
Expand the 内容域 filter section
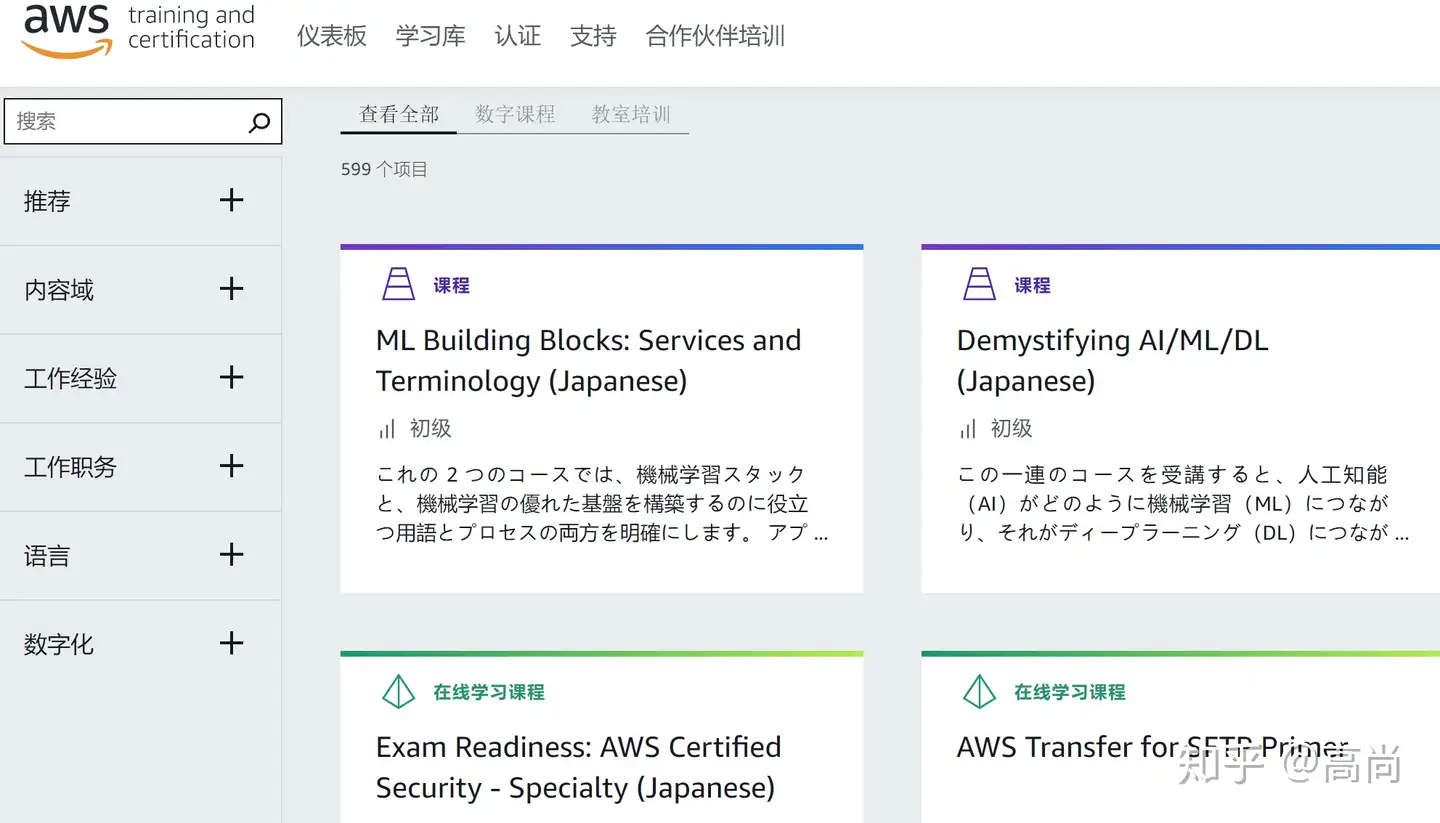pyautogui.click(x=231, y=289)
